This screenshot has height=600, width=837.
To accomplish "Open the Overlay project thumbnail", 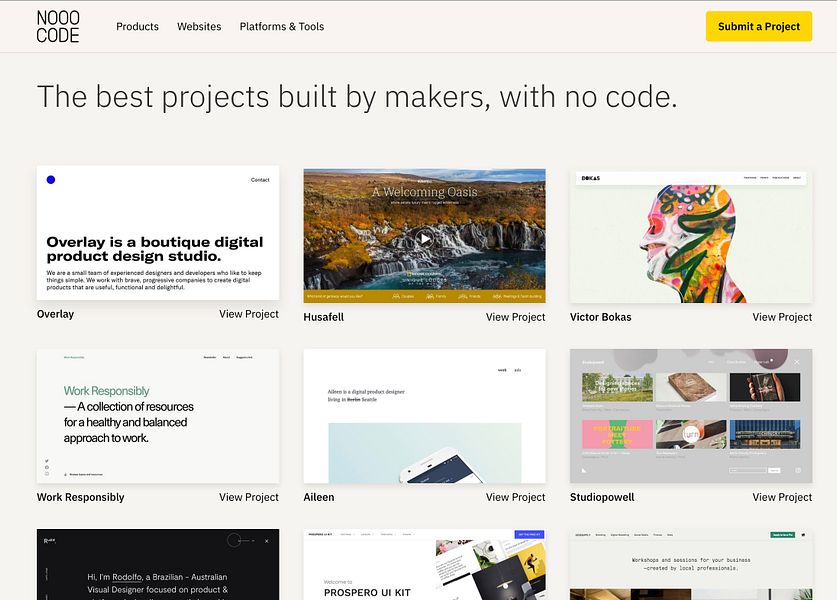I will point(158,233).
